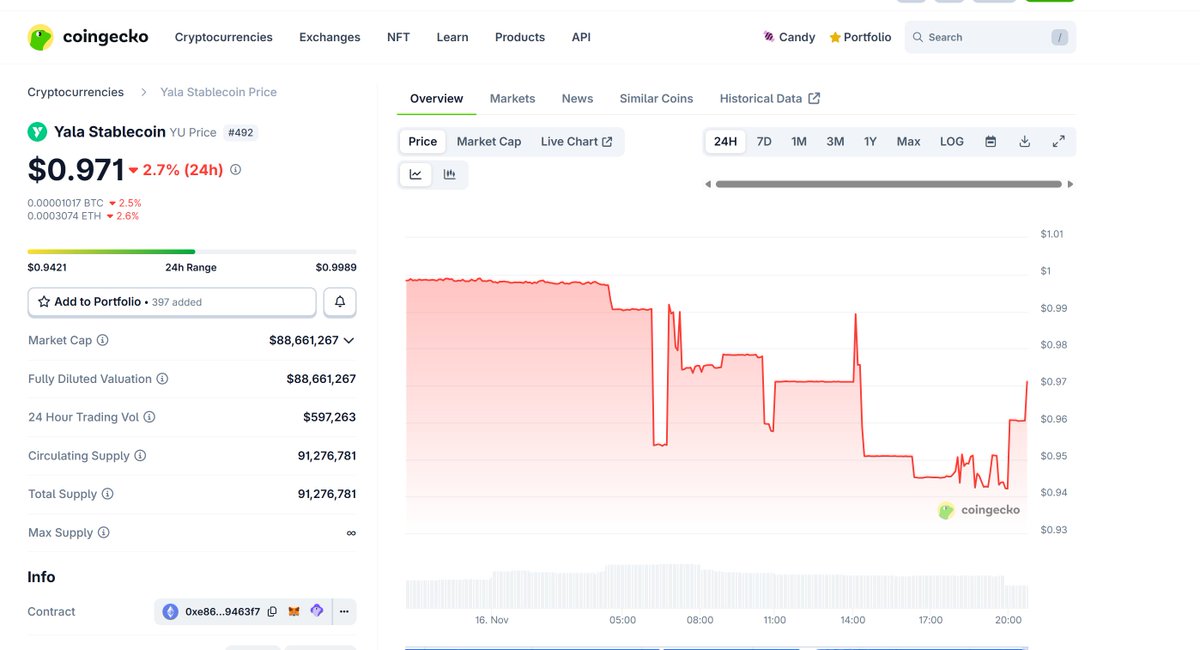Open the Candy rewards icon link

[789, 37]
